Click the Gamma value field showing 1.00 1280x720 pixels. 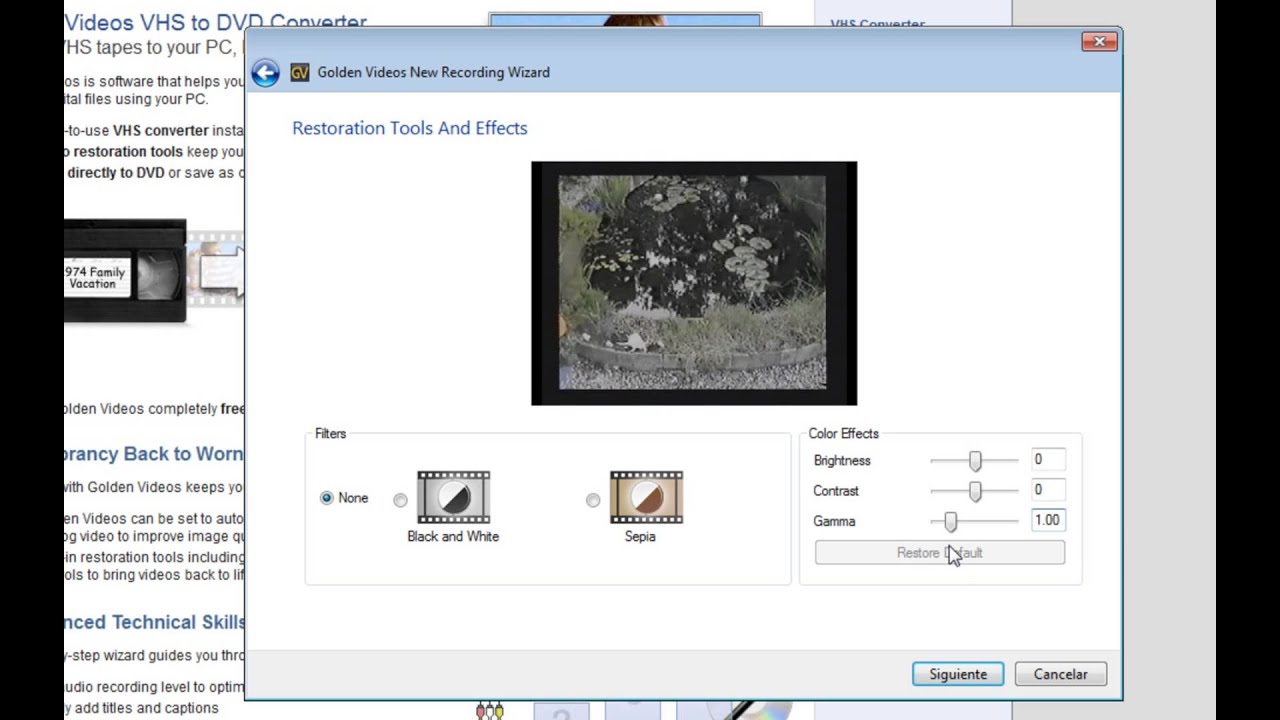pos(1048,520)
